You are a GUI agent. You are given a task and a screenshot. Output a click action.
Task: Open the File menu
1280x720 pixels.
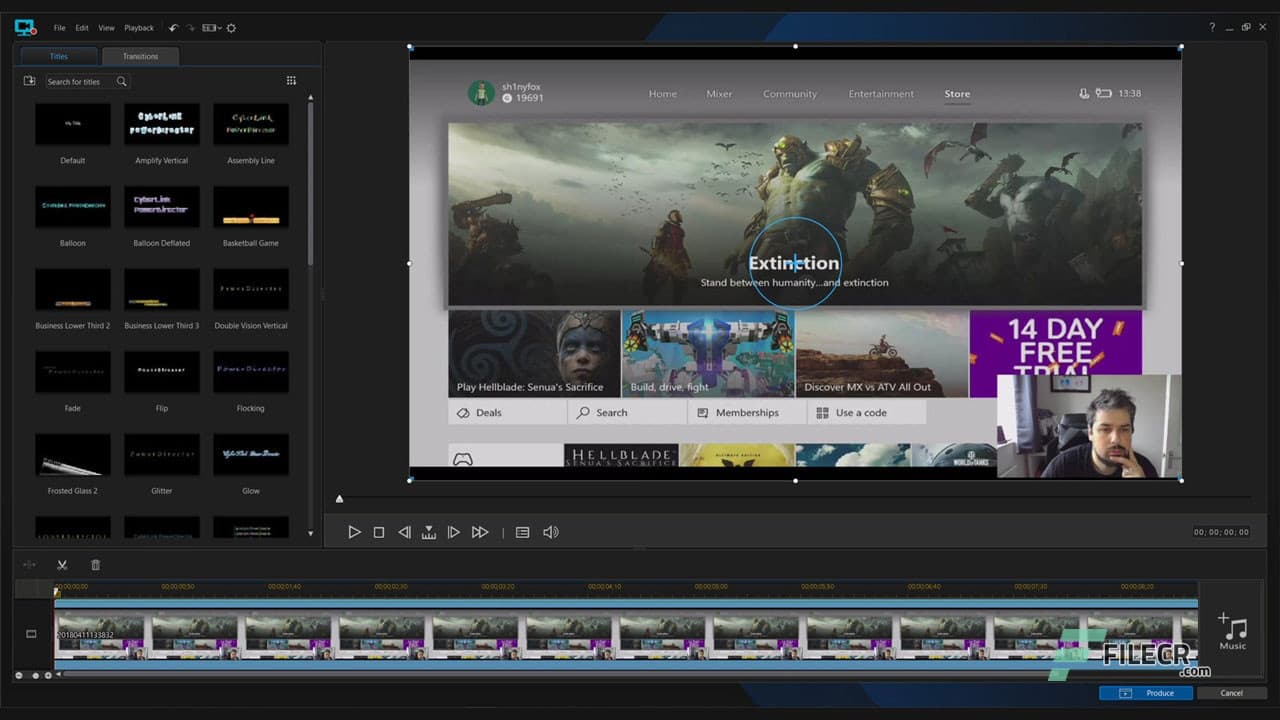pyautogui.click(x=59, y=28)
